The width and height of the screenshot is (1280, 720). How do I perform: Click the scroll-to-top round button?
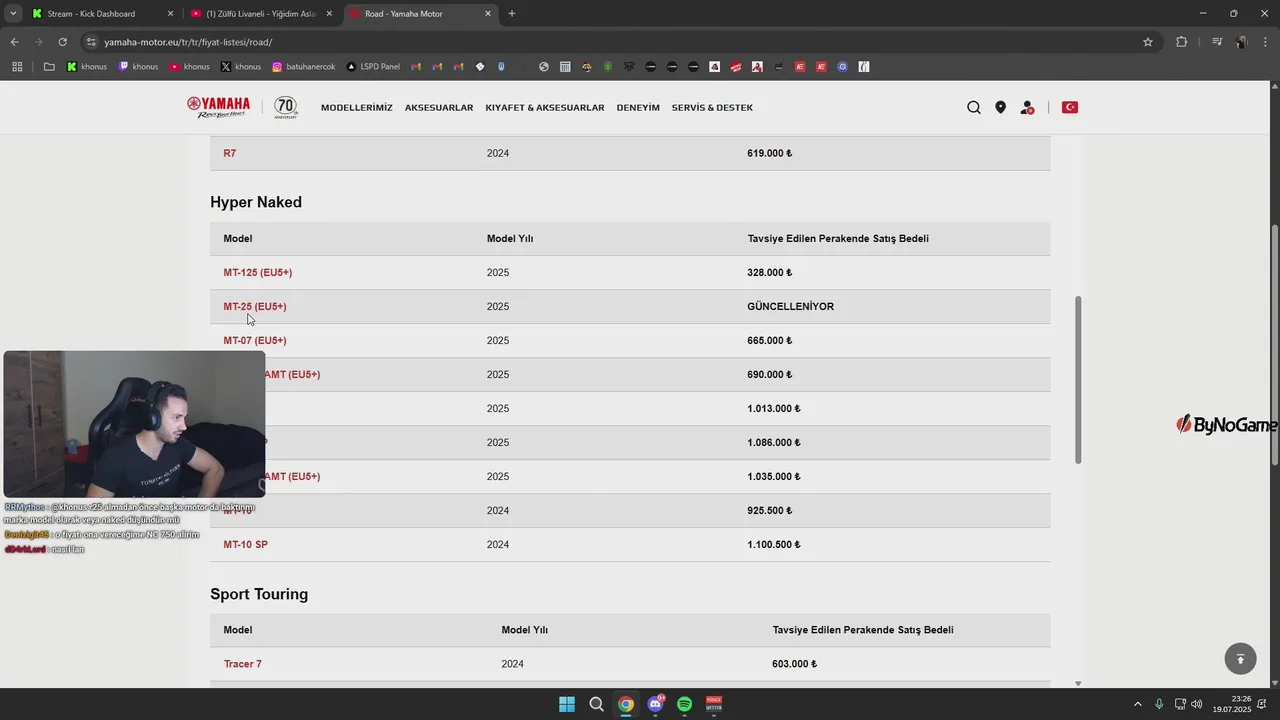coord(1240,658)
